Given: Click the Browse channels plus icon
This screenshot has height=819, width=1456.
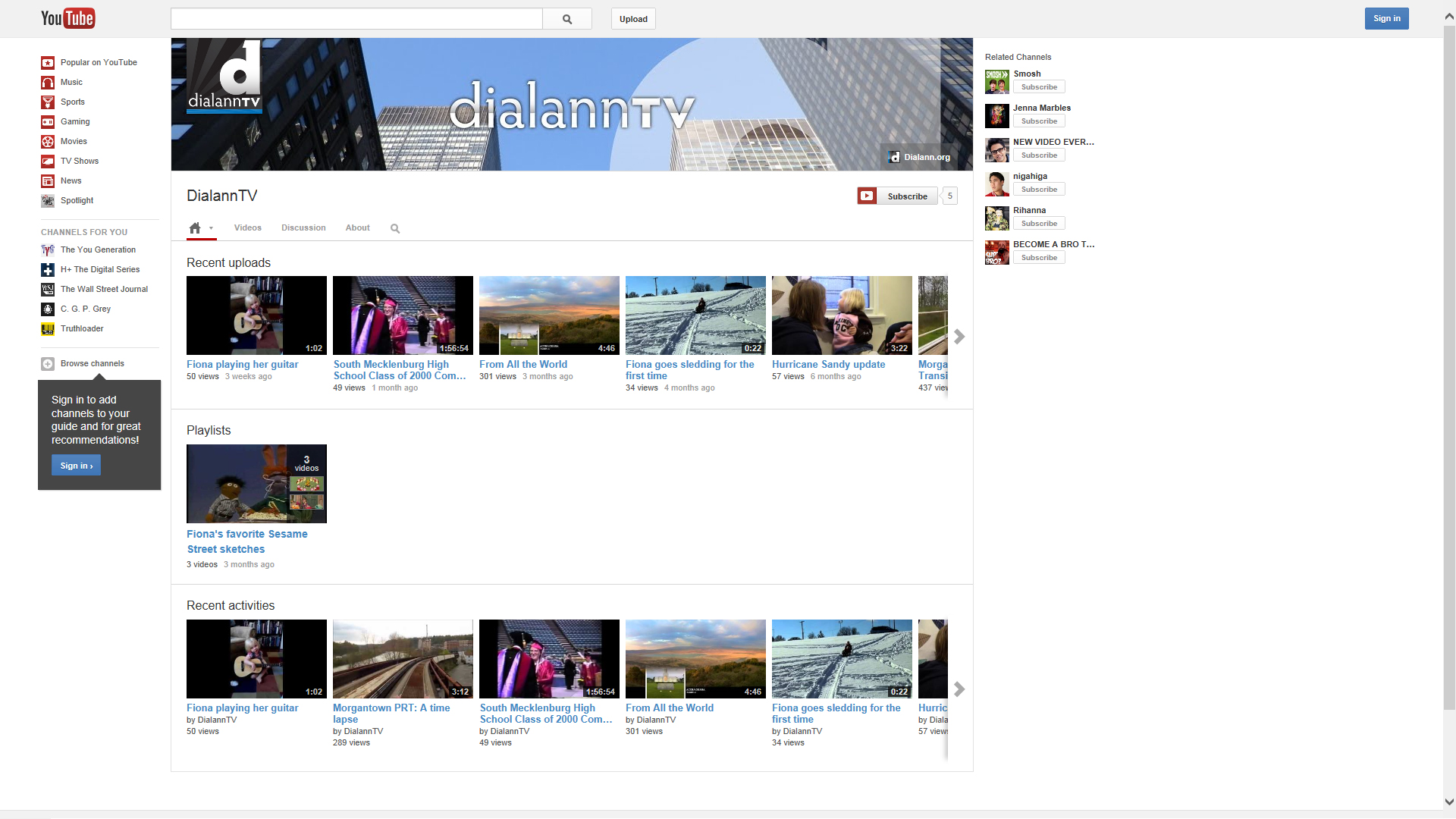Looking at the screenshot, I should point(48,363).
